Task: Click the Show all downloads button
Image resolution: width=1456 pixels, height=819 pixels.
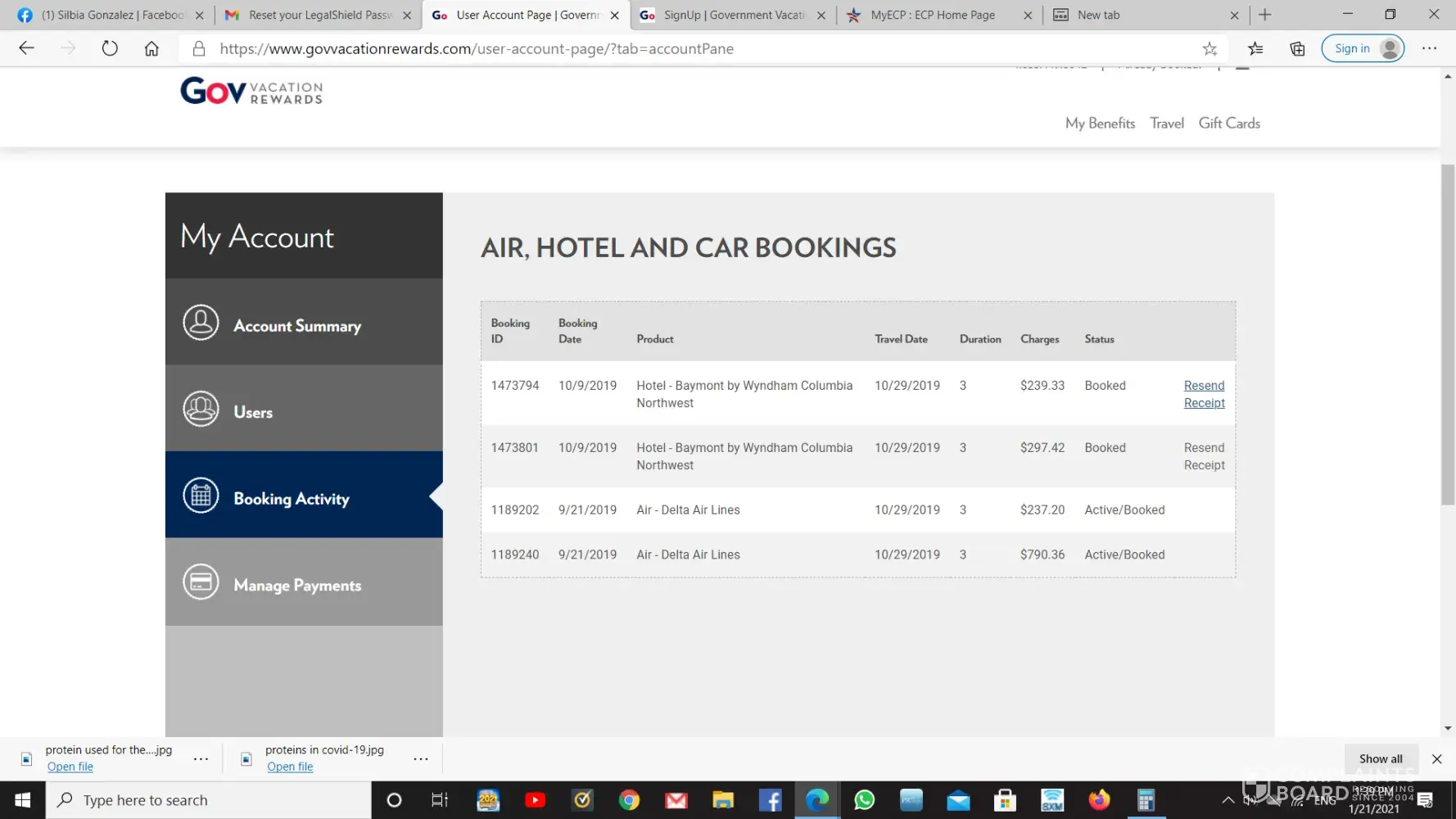Action: [1380, 759]
